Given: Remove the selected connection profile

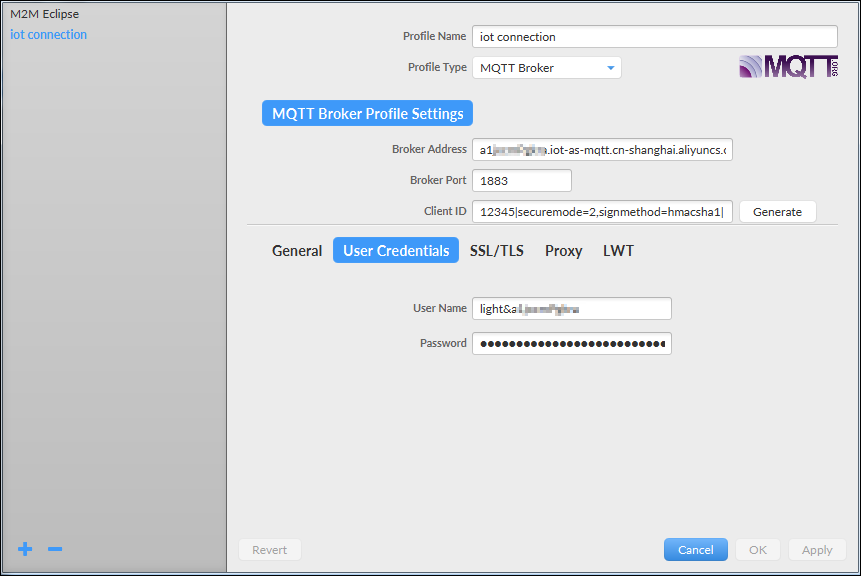Looking at the screenshot, I should (x=54, y=549).
